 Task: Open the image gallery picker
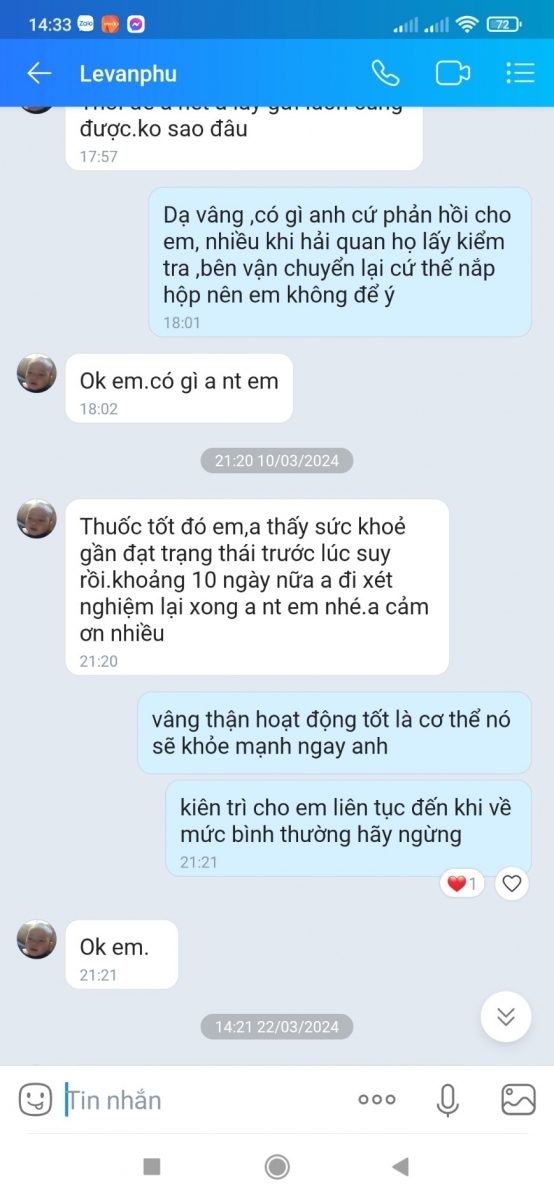tap(518, 1099)
